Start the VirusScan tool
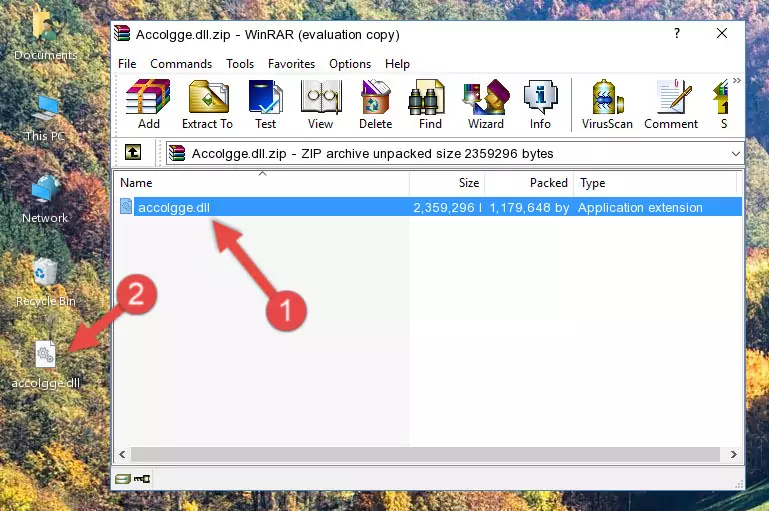This screenshot has height=511, width=769. coord(607,104)
